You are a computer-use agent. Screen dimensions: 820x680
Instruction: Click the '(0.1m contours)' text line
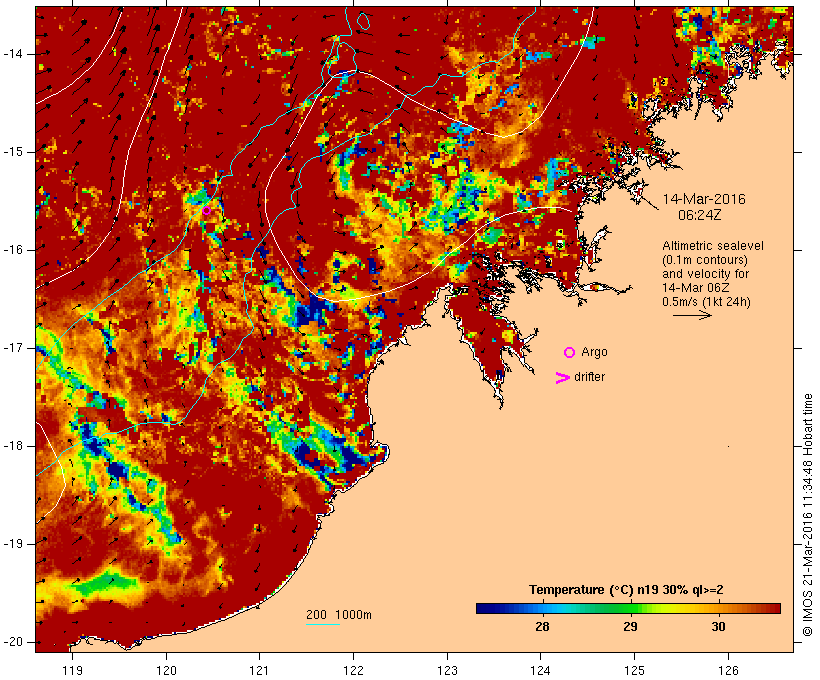704,260
